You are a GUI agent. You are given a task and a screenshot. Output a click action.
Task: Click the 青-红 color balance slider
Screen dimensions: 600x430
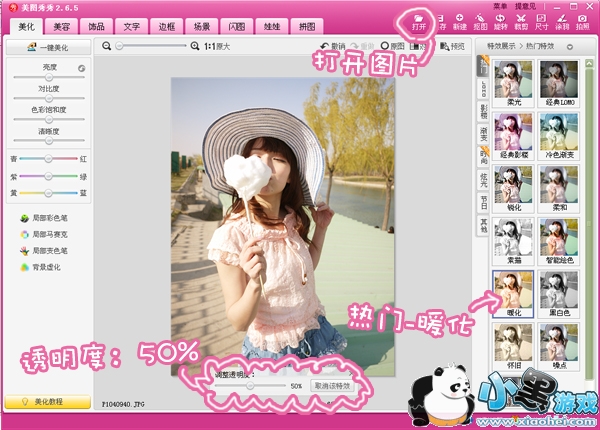pyautogui.click(x=48, y=158)
